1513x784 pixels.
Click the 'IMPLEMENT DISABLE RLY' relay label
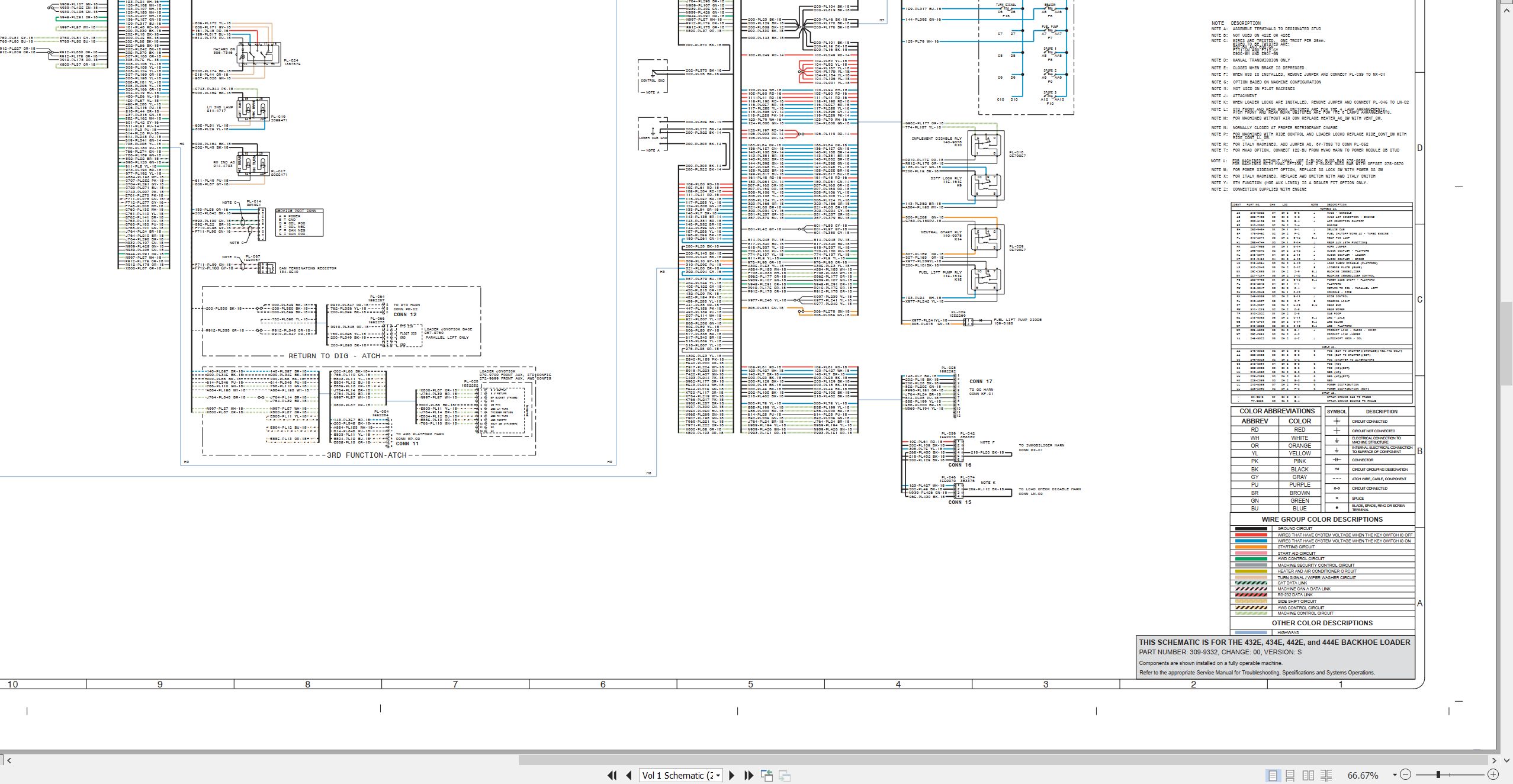pos(936,139)
